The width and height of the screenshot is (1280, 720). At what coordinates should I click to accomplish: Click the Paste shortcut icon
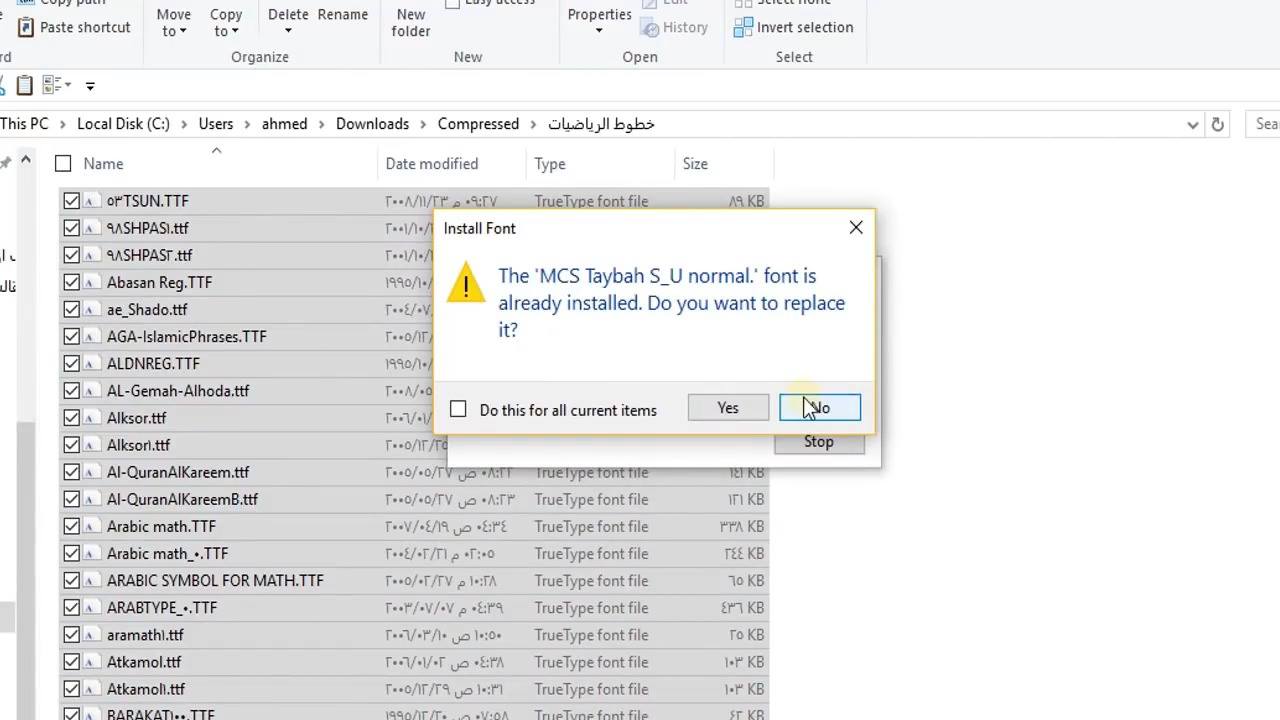coord(26,27)
